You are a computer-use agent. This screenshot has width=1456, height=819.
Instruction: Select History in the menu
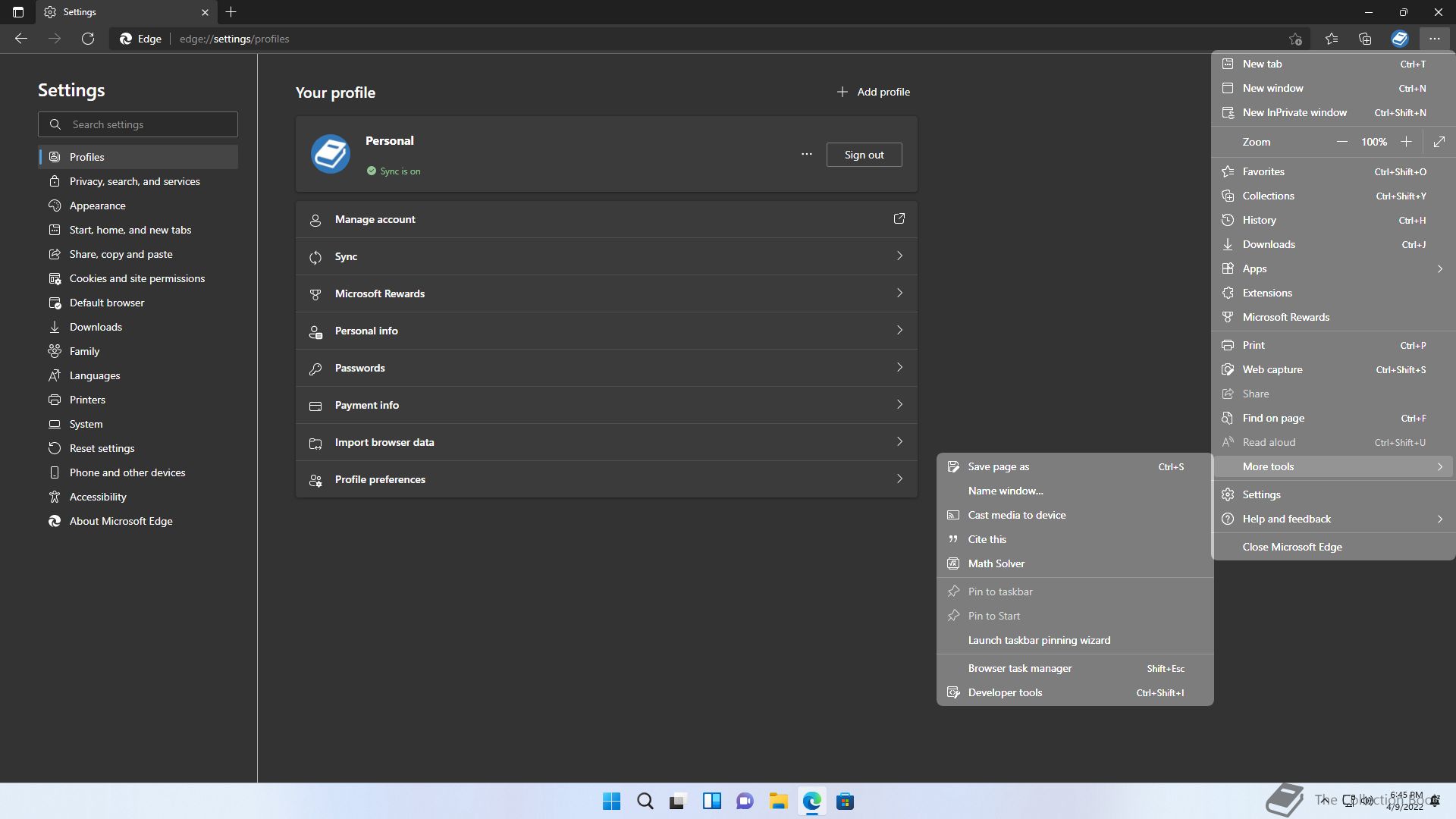[x=1333, y=220]
